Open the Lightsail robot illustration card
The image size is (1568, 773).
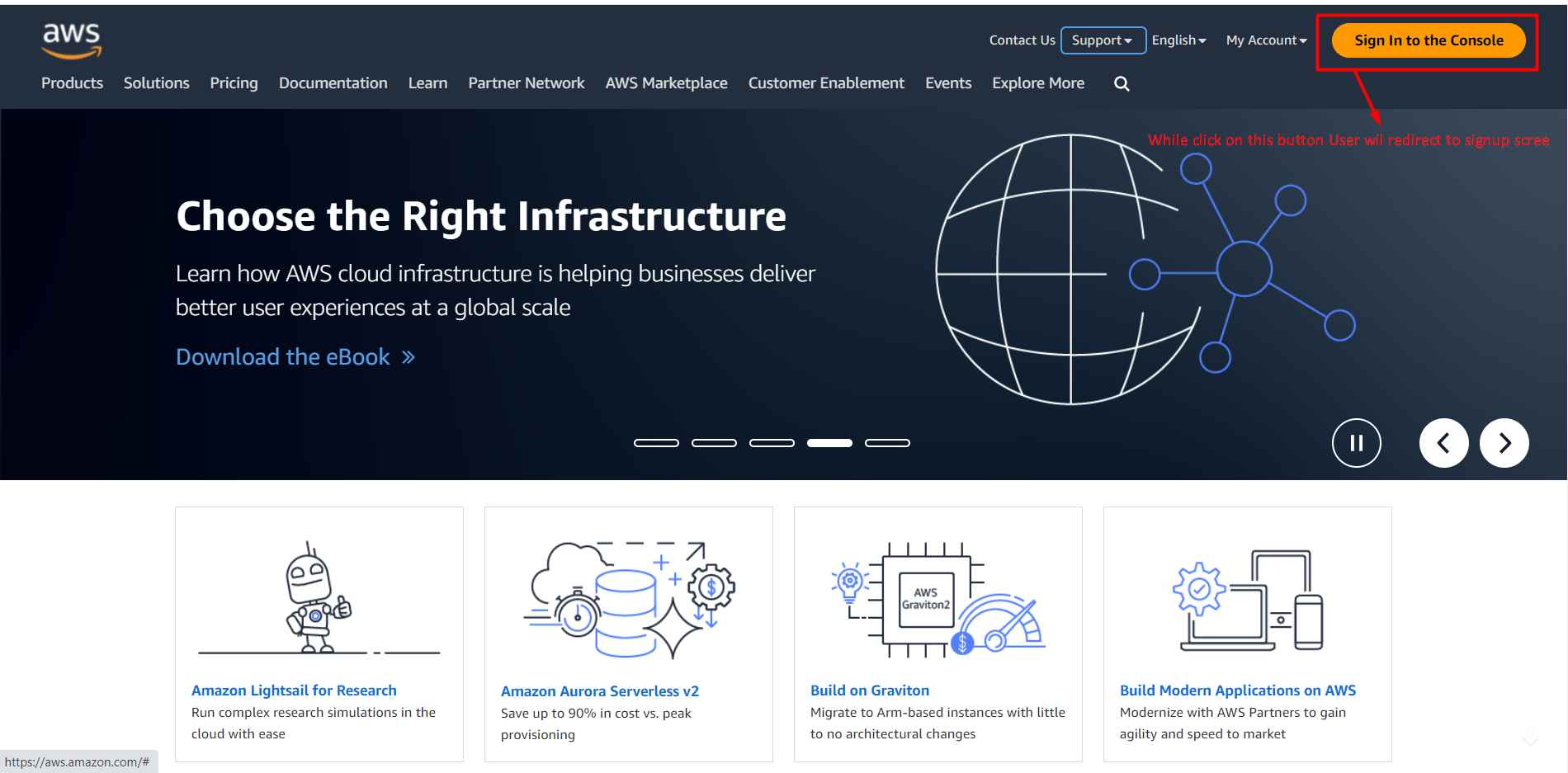(319, 598)
